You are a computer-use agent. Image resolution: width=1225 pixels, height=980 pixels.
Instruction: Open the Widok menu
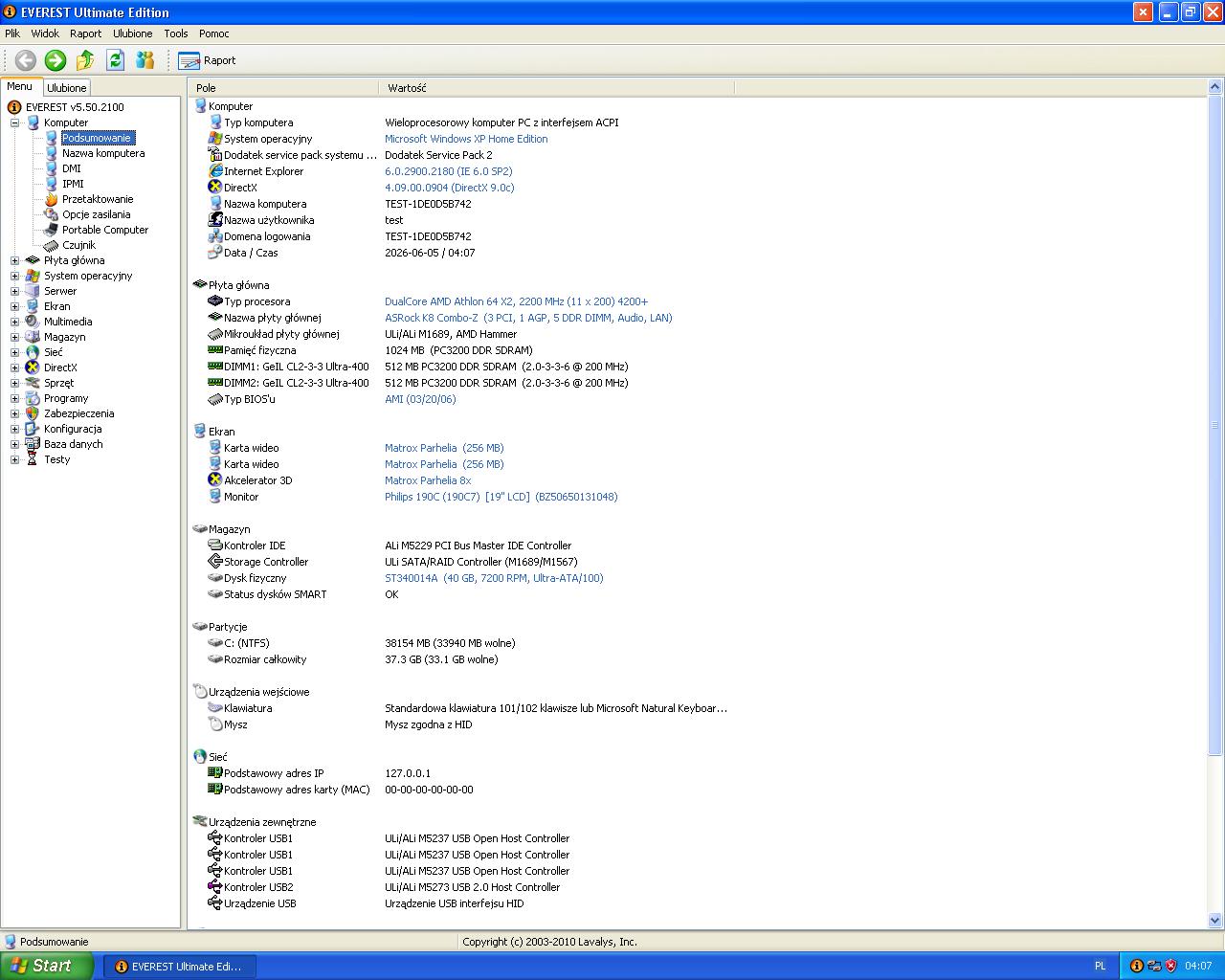point(45,33)
